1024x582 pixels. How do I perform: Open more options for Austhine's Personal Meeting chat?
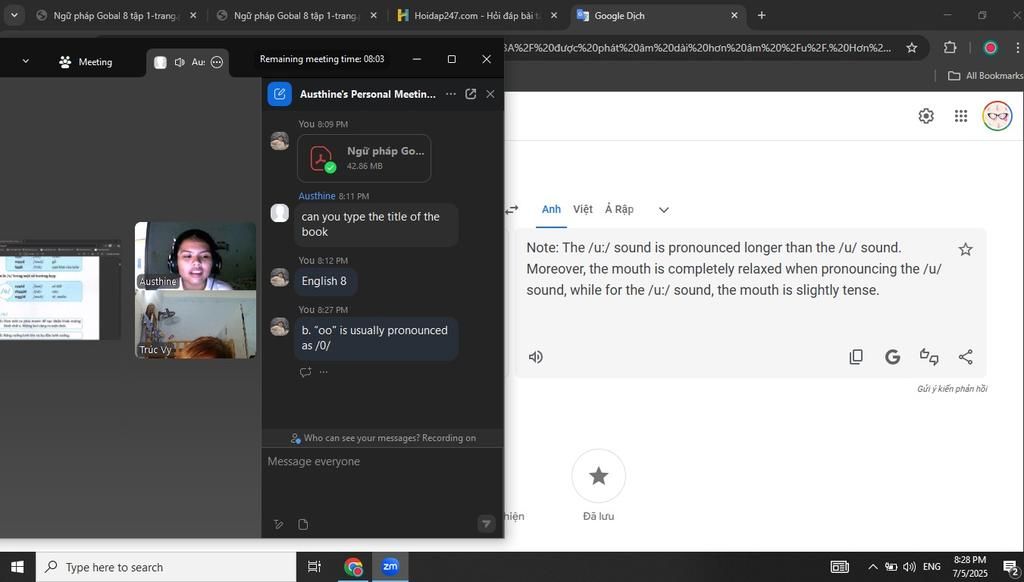click(450, 94)
